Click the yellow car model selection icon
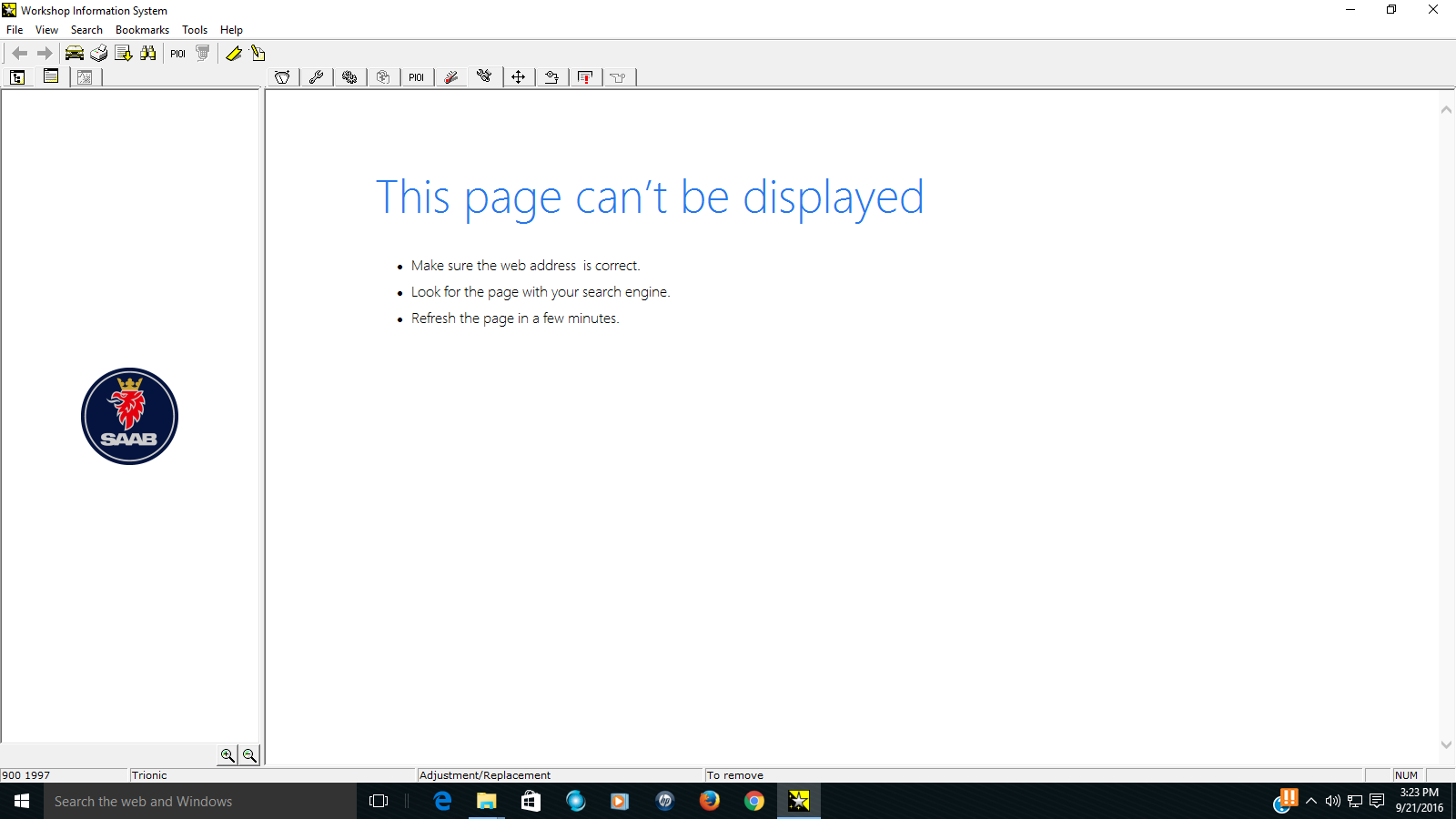The width and height of the screenshot is (1456, 819). tap(75, 54)
